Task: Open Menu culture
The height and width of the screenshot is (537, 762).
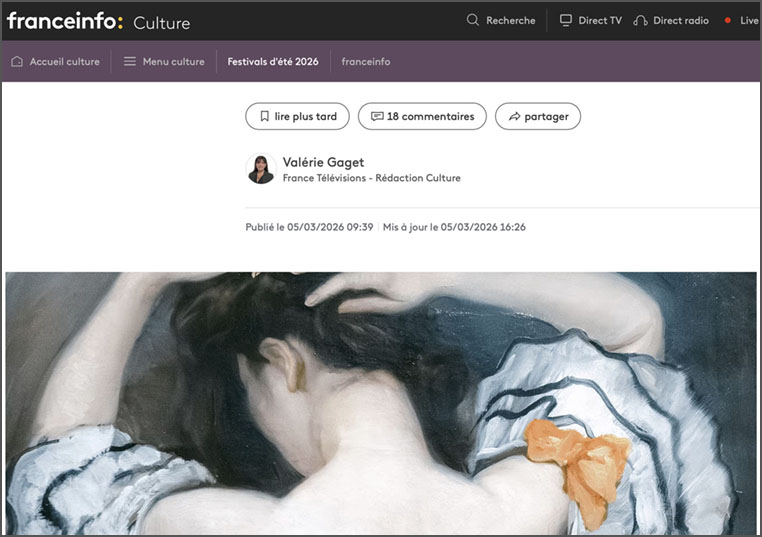Action: point(173,62)
